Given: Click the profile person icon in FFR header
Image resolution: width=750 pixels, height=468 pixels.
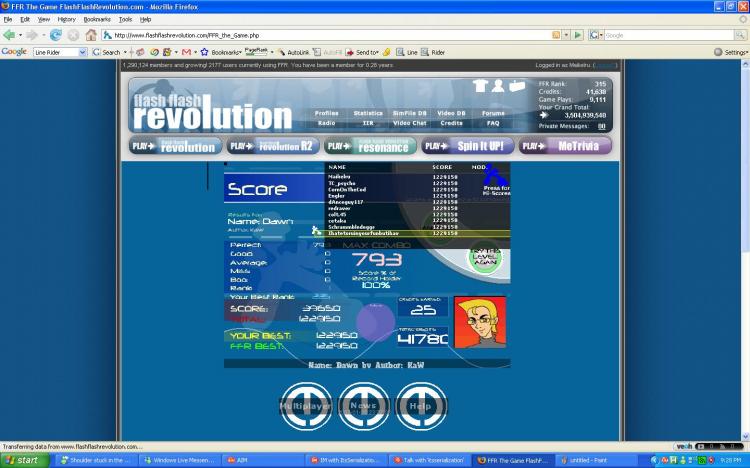Looking at the screenshot, I should click(x=498, y=86).
